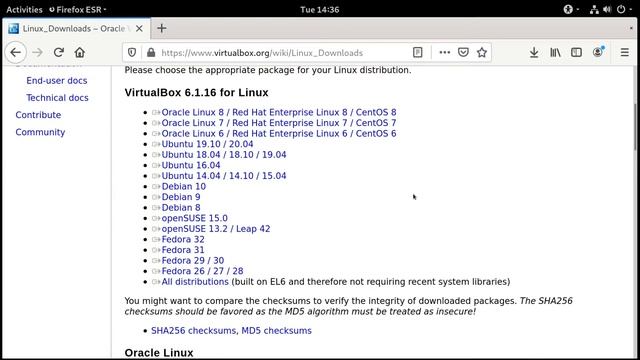Open the Library bookmarks and history
This screenshot has height=360, width=640.
(x=555, y=52)
